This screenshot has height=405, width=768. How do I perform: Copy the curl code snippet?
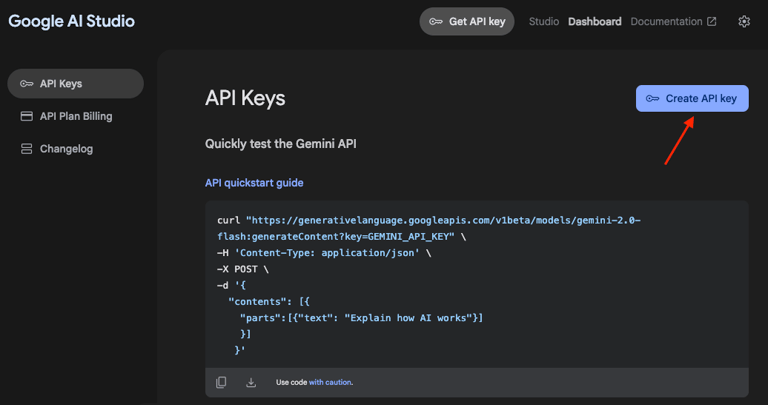coord(221,382)
